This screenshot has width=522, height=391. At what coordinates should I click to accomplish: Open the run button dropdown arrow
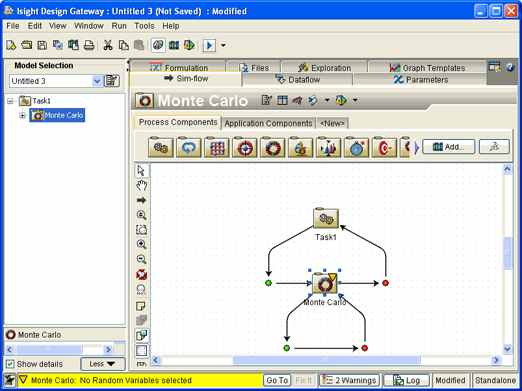pos(223,45)
